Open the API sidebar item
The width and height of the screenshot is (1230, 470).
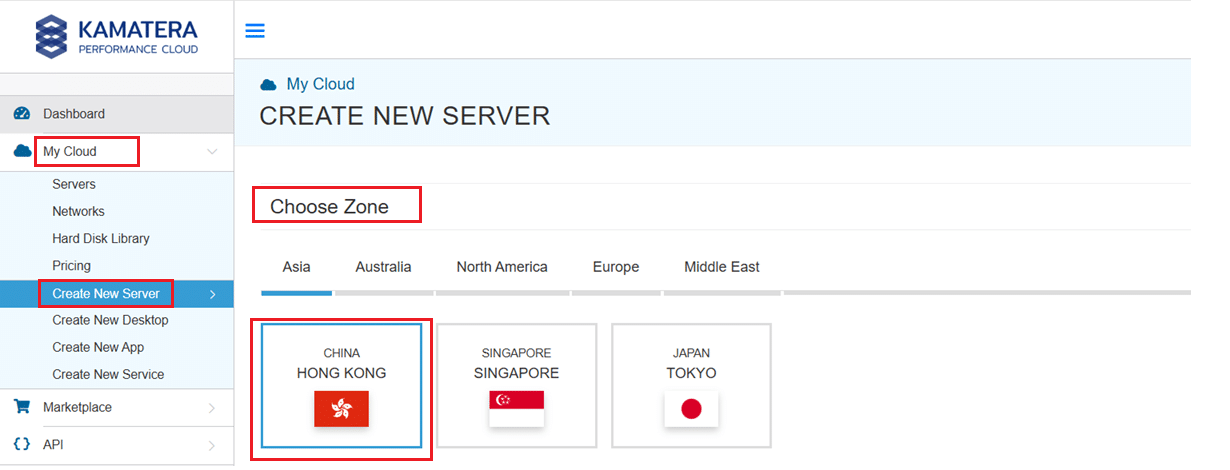tap(117, 444)
